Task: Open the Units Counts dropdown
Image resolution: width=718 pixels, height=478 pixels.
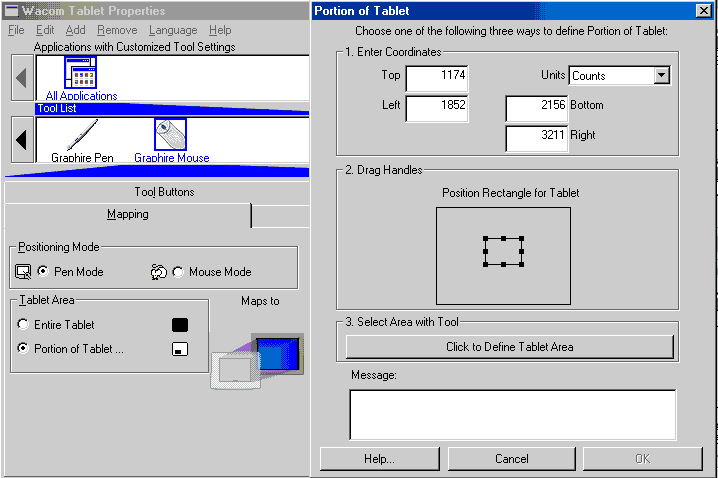Action: tap(662, 76)
